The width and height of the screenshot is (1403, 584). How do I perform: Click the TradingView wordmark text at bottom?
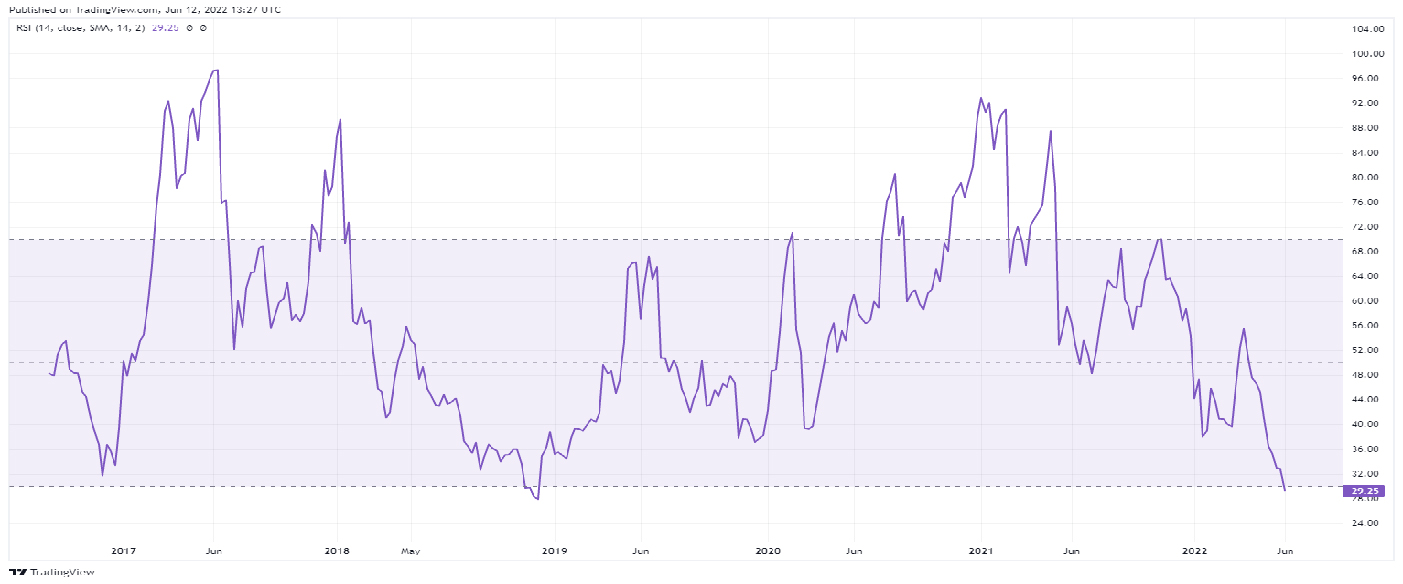click(62, 574)
